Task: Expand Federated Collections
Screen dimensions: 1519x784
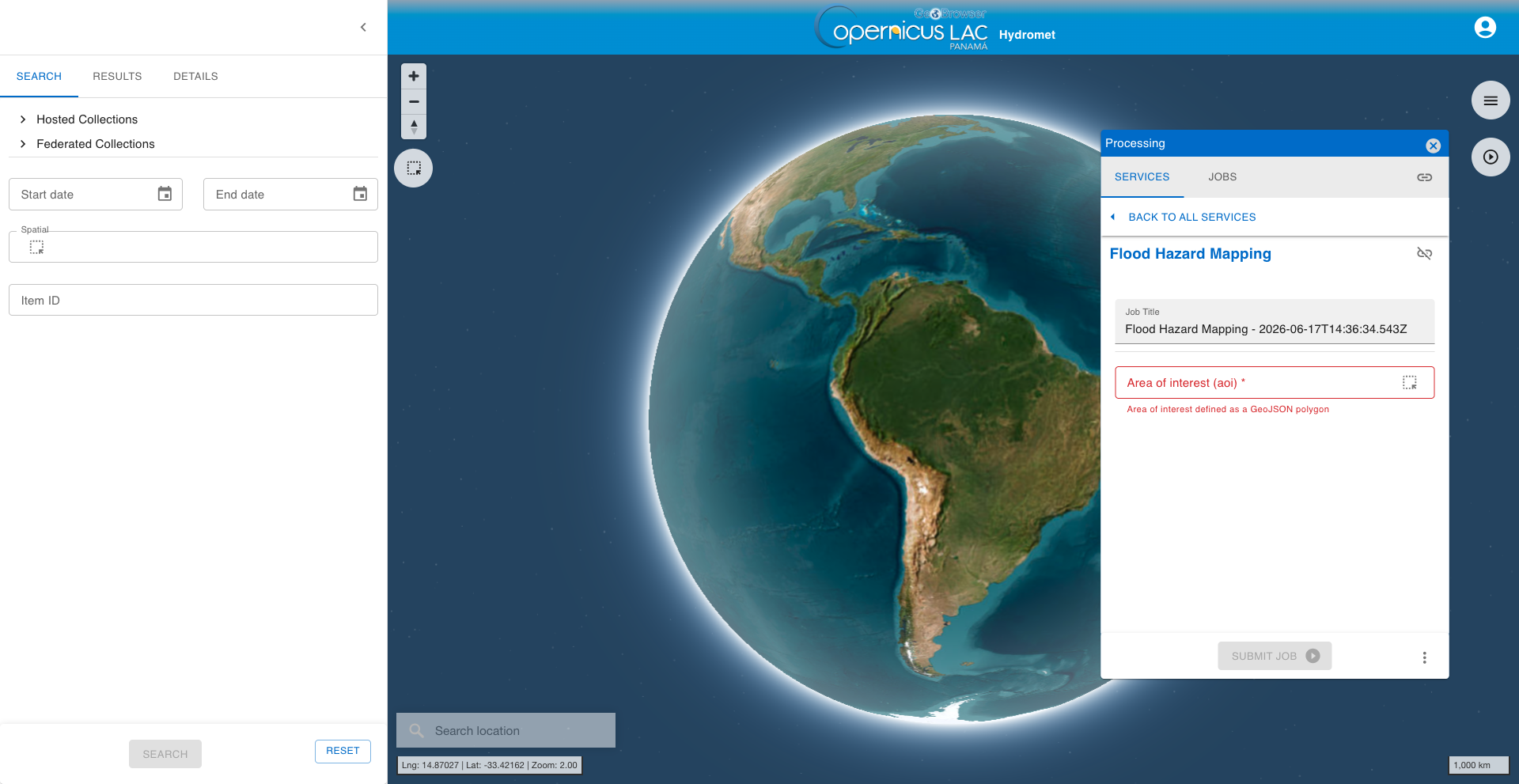Action: click(87, 144)
